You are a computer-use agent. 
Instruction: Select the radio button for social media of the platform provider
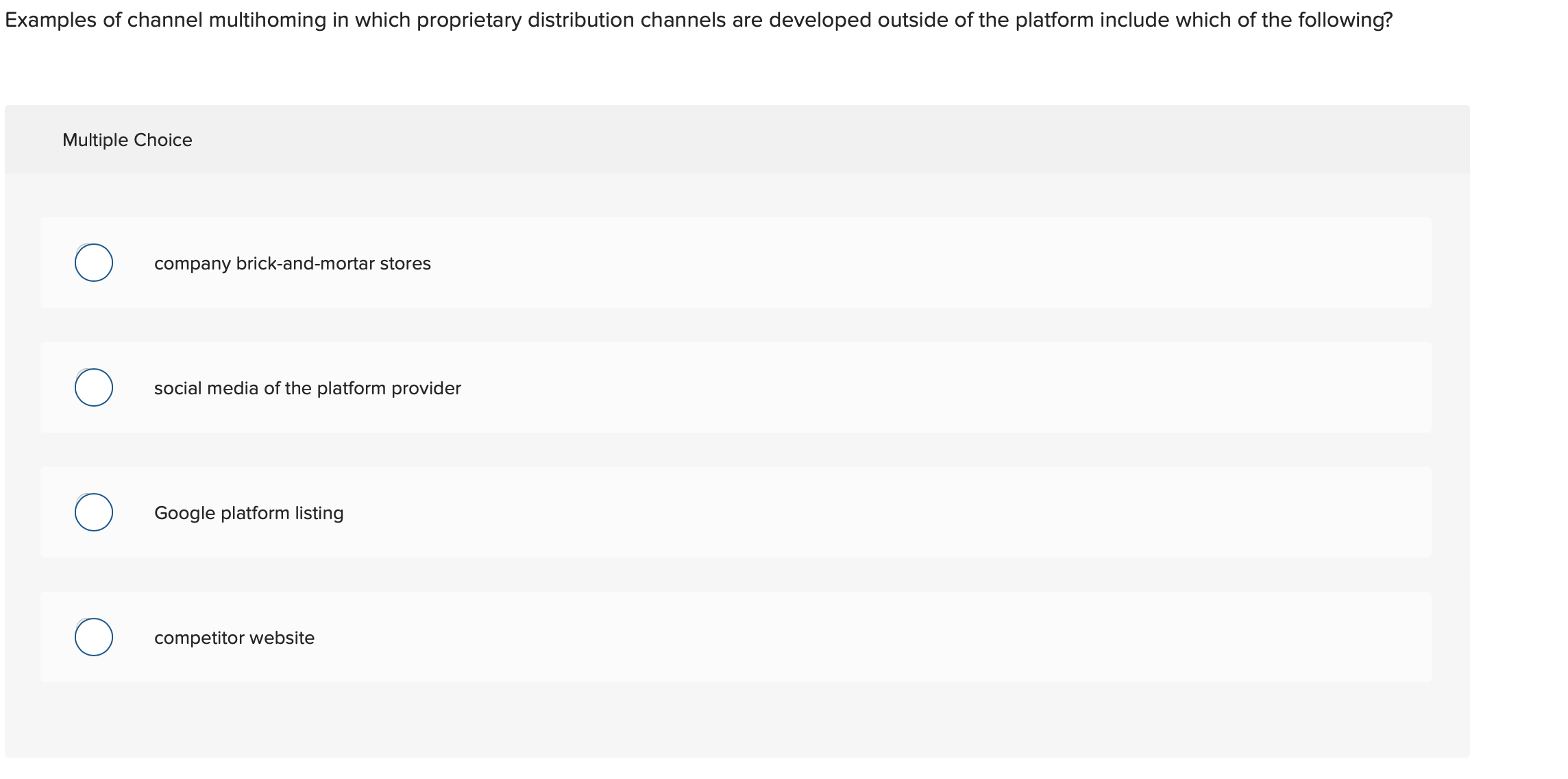(94, 387)
